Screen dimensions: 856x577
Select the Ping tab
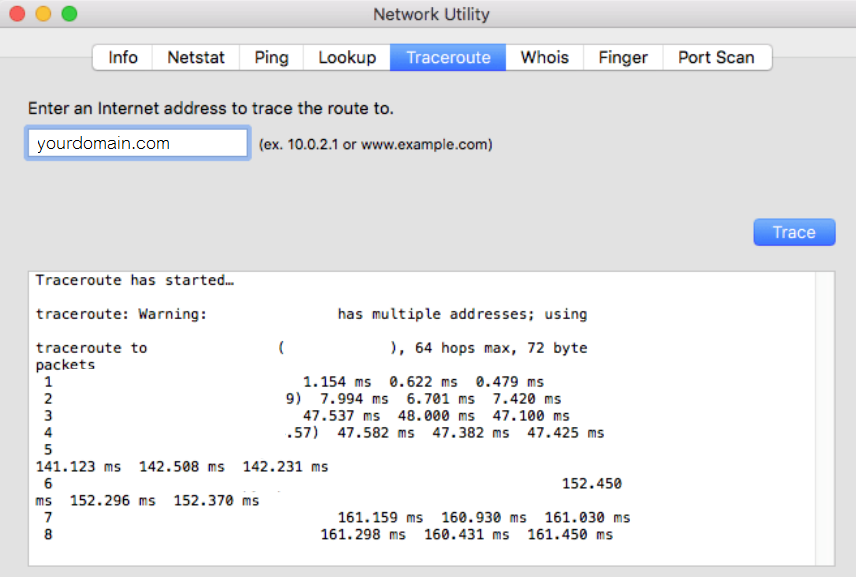click(x=271, y=57)
